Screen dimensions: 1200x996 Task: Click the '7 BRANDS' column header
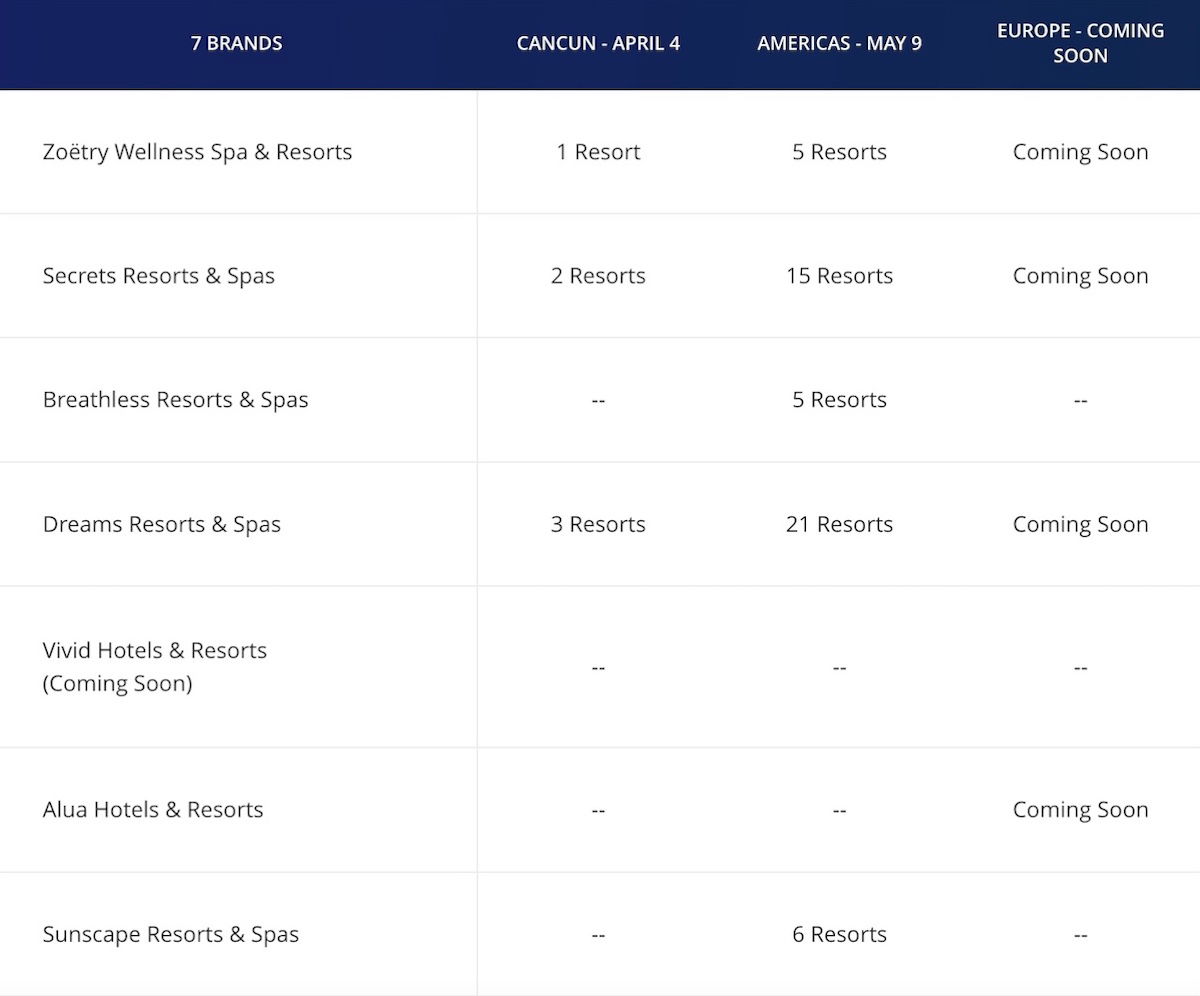click(x=237, y=43)
